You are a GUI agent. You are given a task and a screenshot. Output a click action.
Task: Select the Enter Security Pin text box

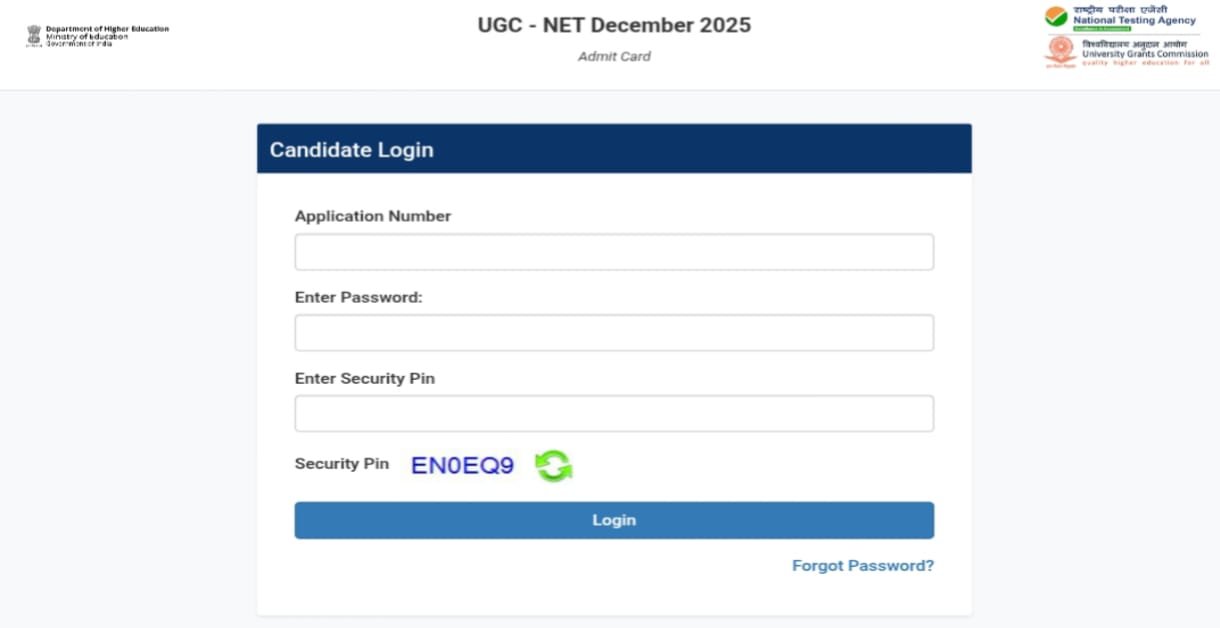[614, 414]
